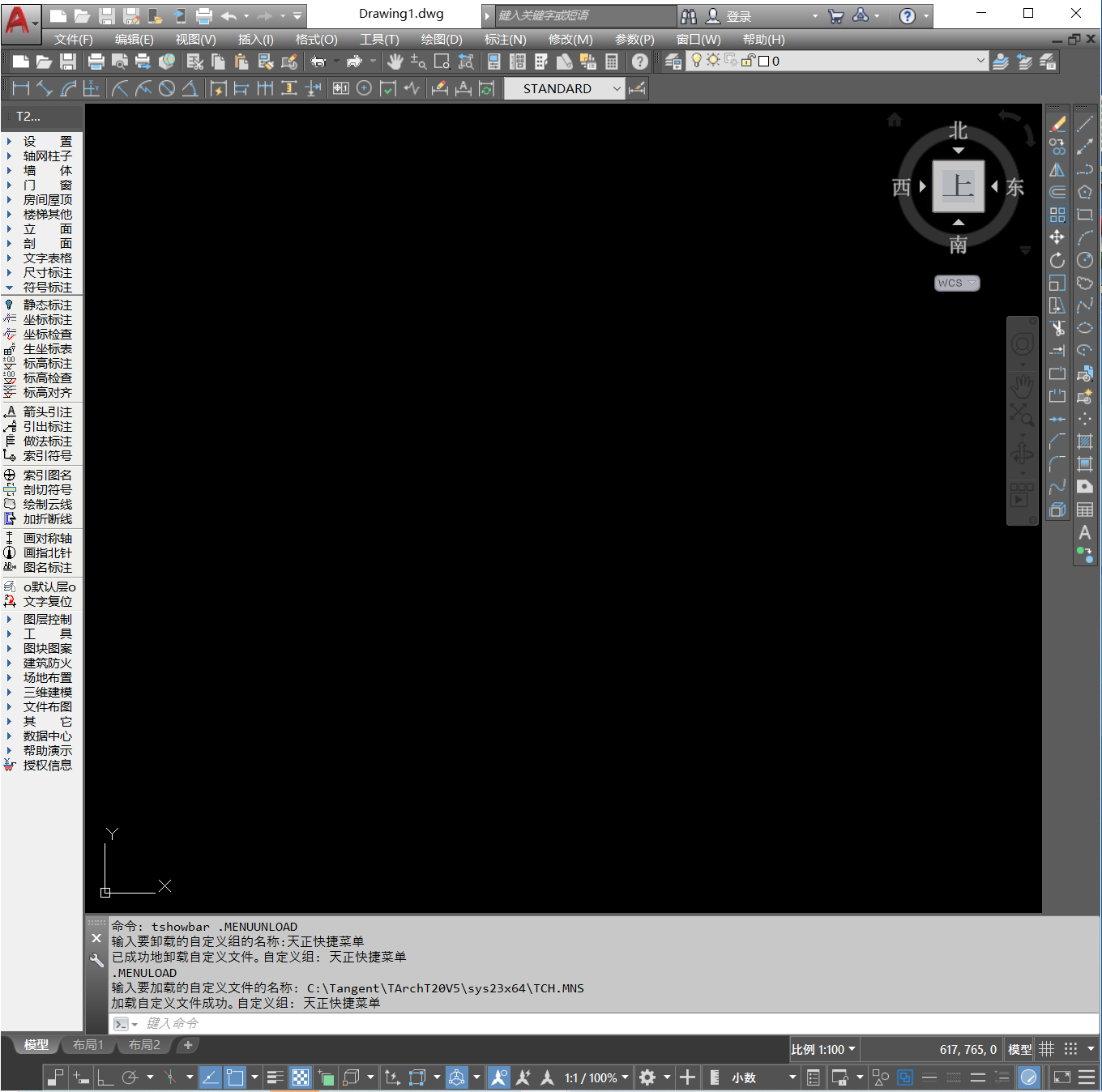The height and width of the screenshot is (1092, 1102).
Task: Open the 修改(M) menu
Action: (x=570, y=40)
